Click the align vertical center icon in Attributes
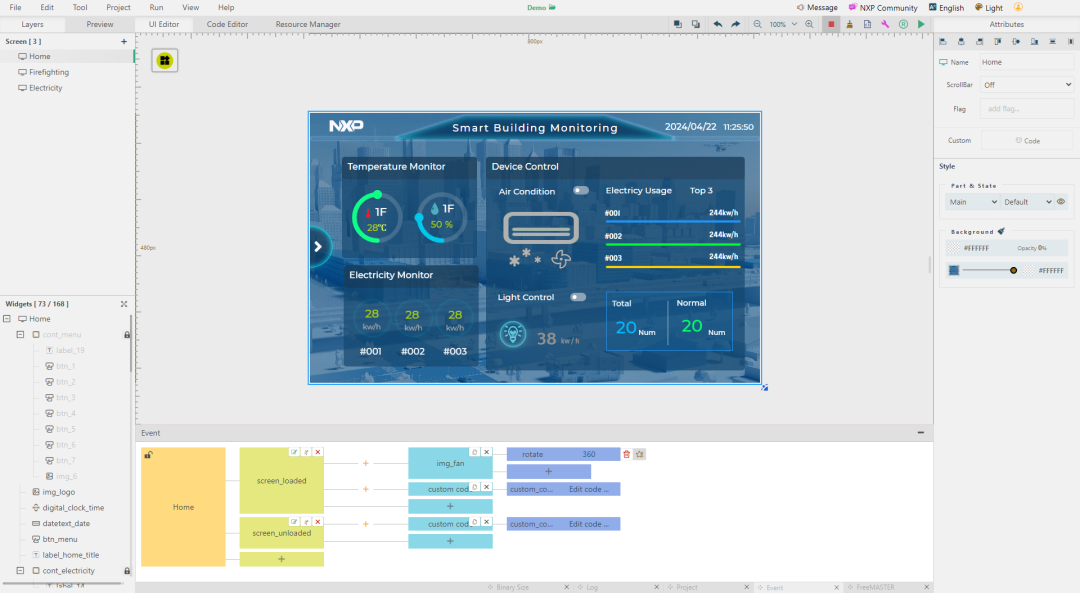The image size is (1080, 593). [x=1016, y=42]
